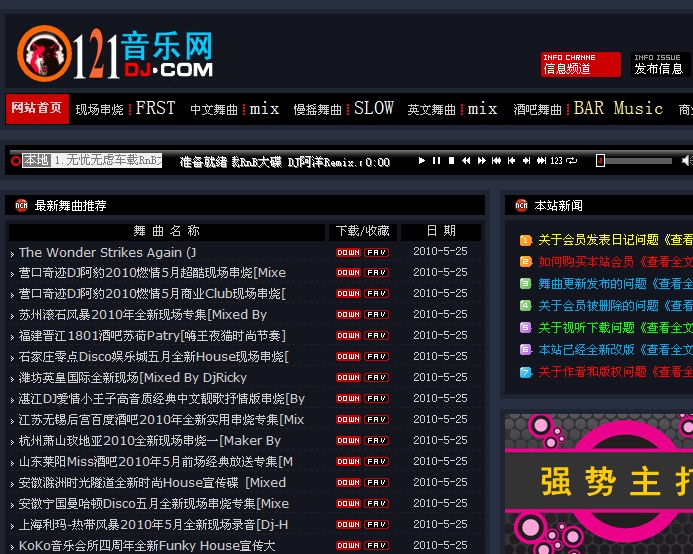Open song 杭州萧山玫地亚2010全新现场串烧一

(x=150, y=441)
